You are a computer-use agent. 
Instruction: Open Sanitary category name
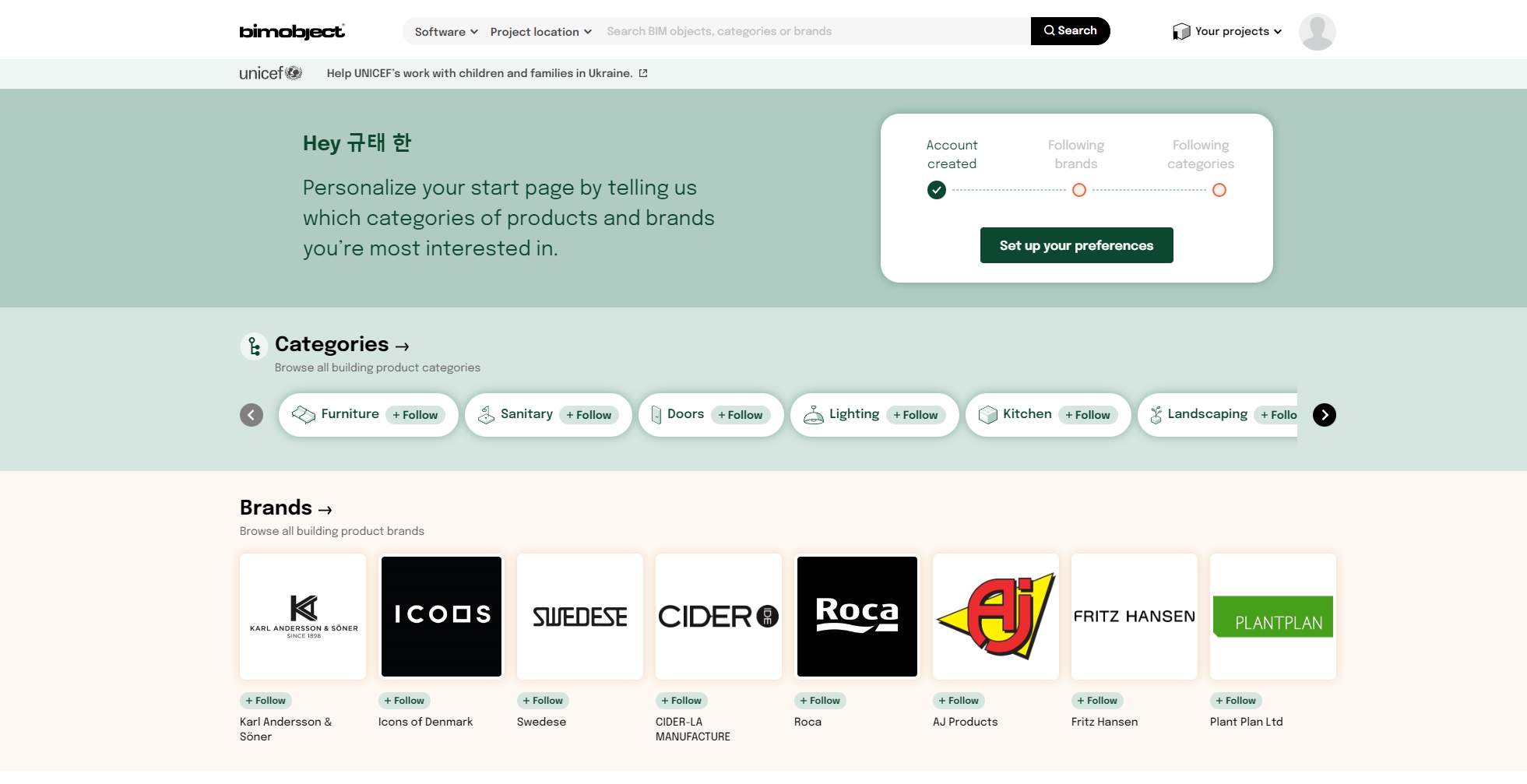pos(526,414)
